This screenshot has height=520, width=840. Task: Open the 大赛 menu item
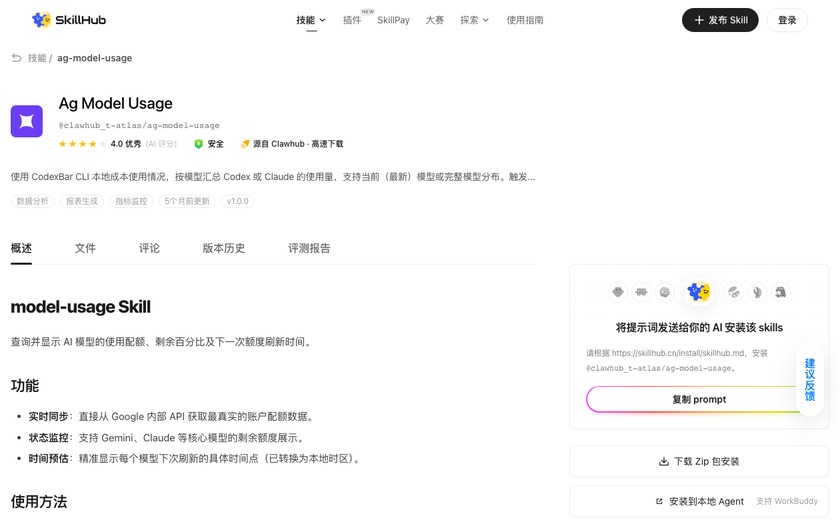pyautogui.click(x=434, y=20)
